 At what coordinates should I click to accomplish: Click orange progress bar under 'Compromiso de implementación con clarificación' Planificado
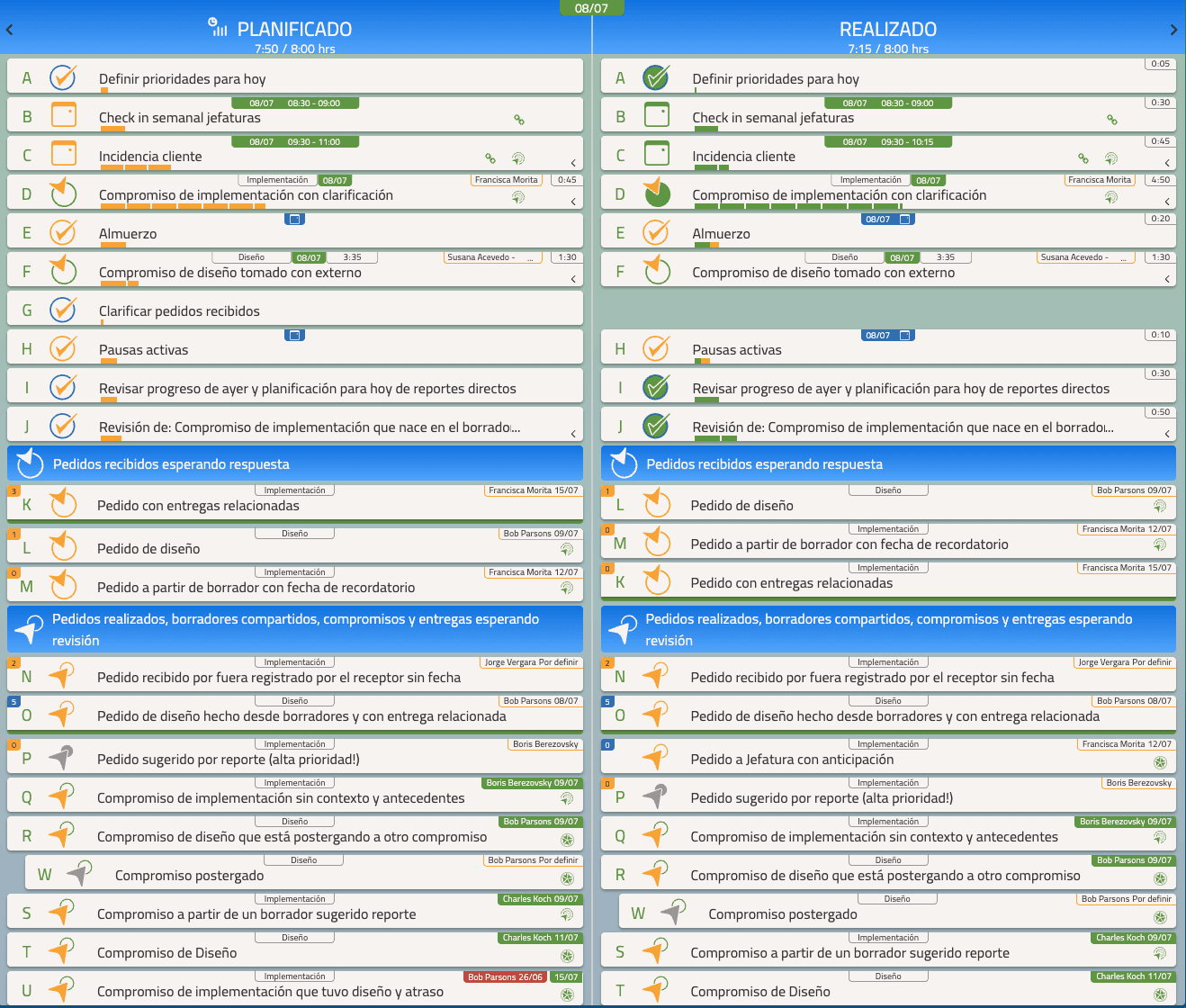click(x=183, y=206)
